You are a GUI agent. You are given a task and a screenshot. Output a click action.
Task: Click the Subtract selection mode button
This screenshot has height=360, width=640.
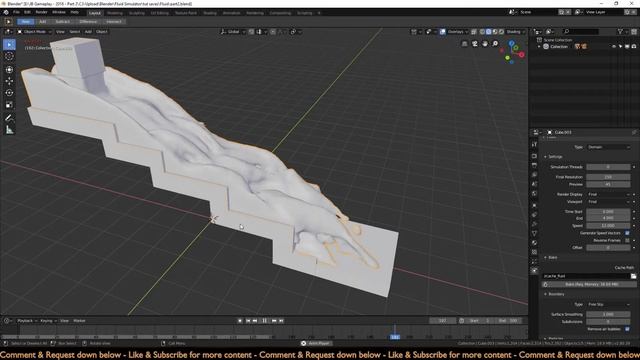pos(62,22)
